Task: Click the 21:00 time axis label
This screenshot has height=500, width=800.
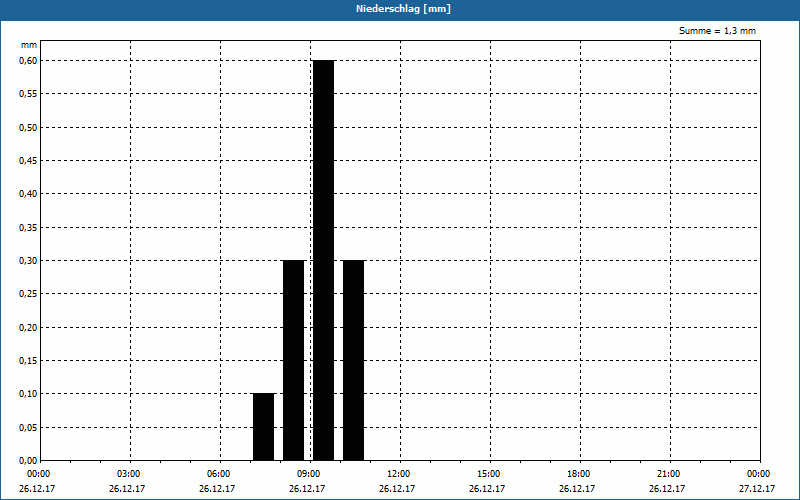Action: point(668,474)
